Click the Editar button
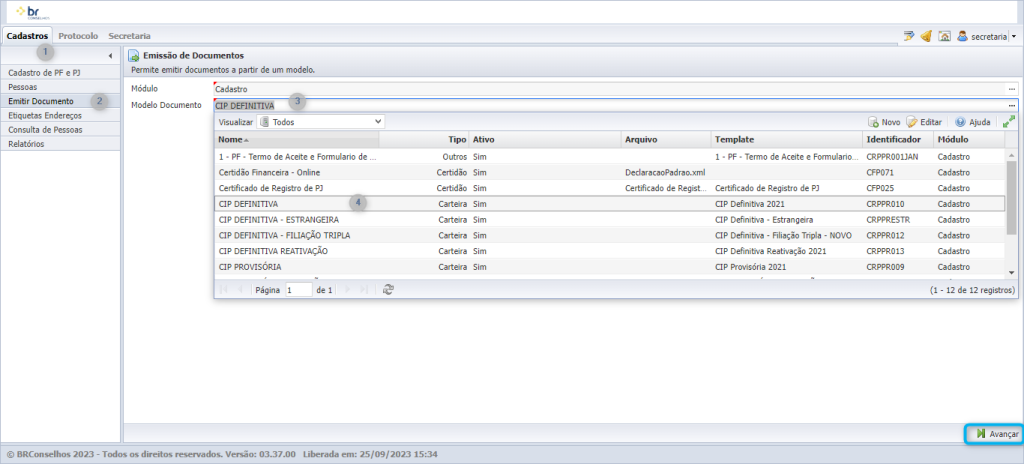This screenshot has height=464, width=1024. coord(924,122)
